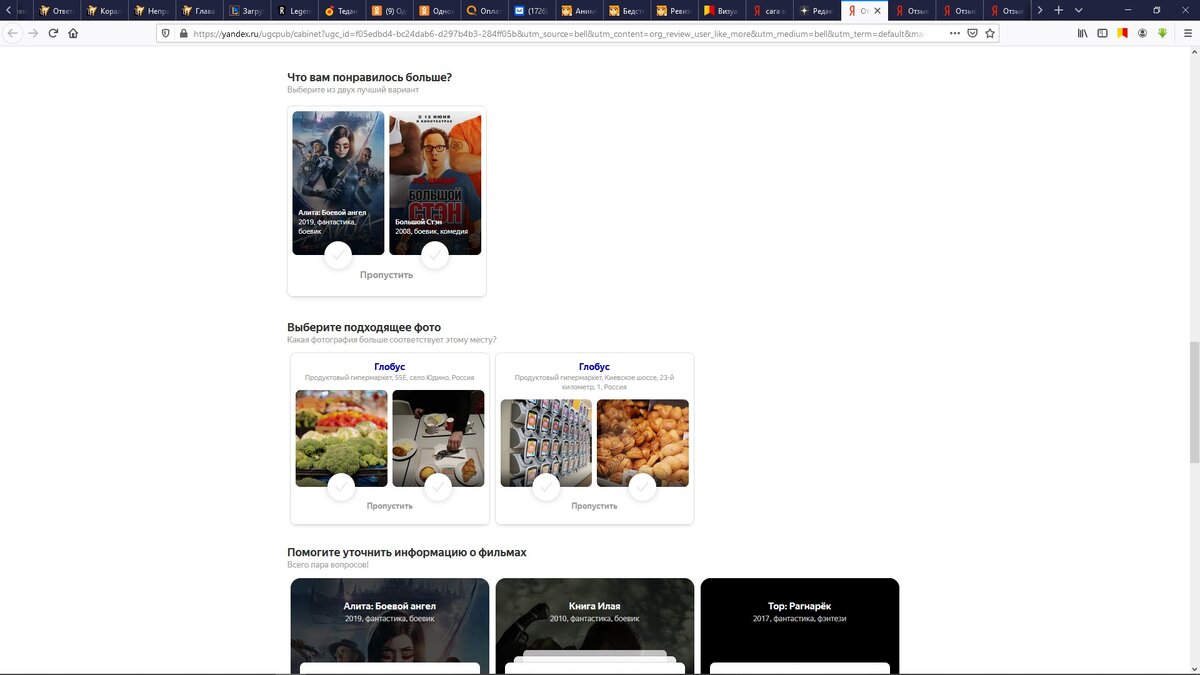The width and height of the screenshot is (1200, 675).
Task: Select the broccoli photo checkmark
Action: coord(341,487)
